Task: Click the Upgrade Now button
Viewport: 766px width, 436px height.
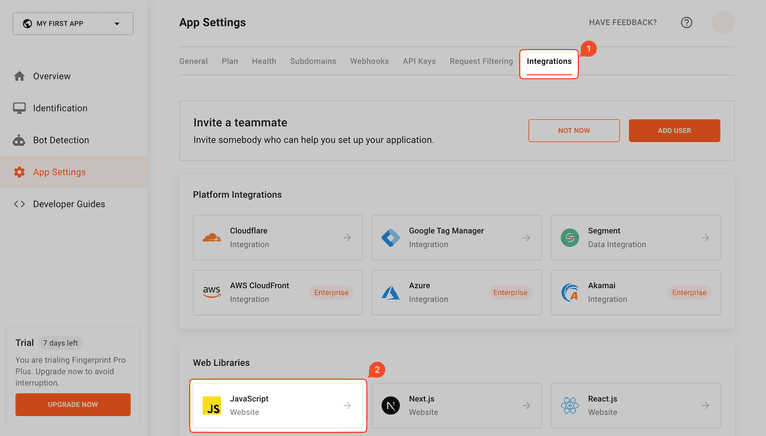Action: (x=73, y=404)
